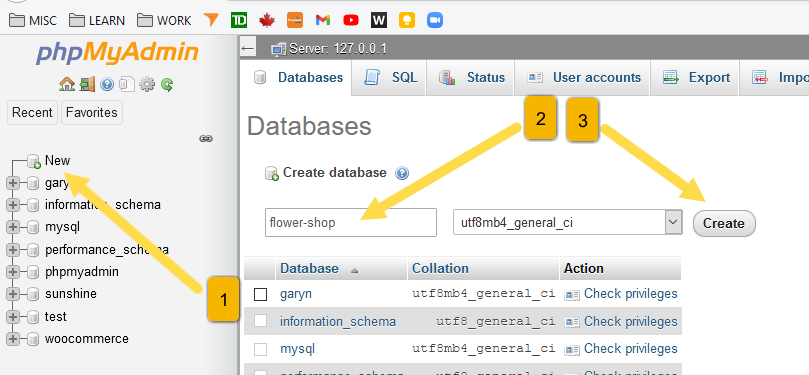Select woocommerce database in sidebar tree
Viewport: 809px width, 375px height.
[87, 339]
